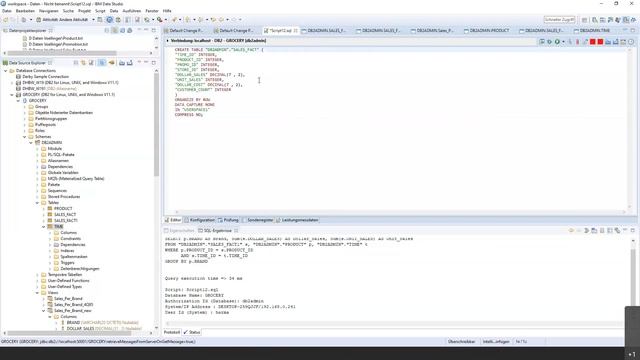Maximize the Datenprojektexplorer panel
Viewport: 640px width, 360px height.
[x=153, y=31]
